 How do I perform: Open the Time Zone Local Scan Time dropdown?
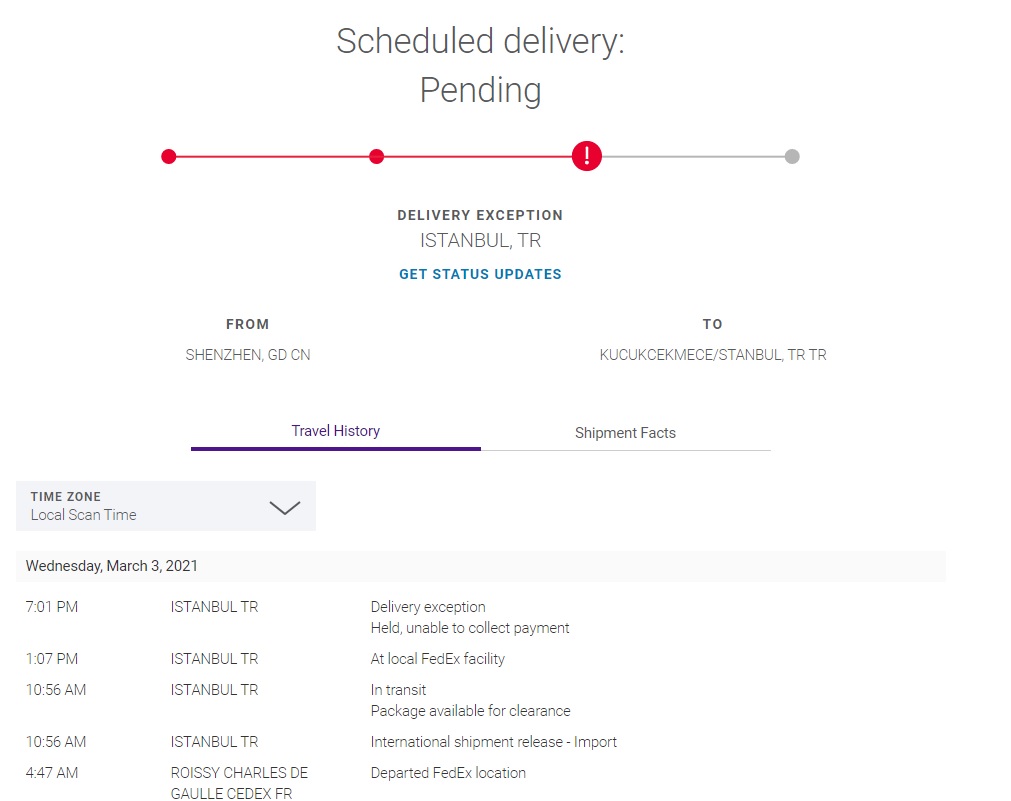pyautogui.click(x=166, y=506)
